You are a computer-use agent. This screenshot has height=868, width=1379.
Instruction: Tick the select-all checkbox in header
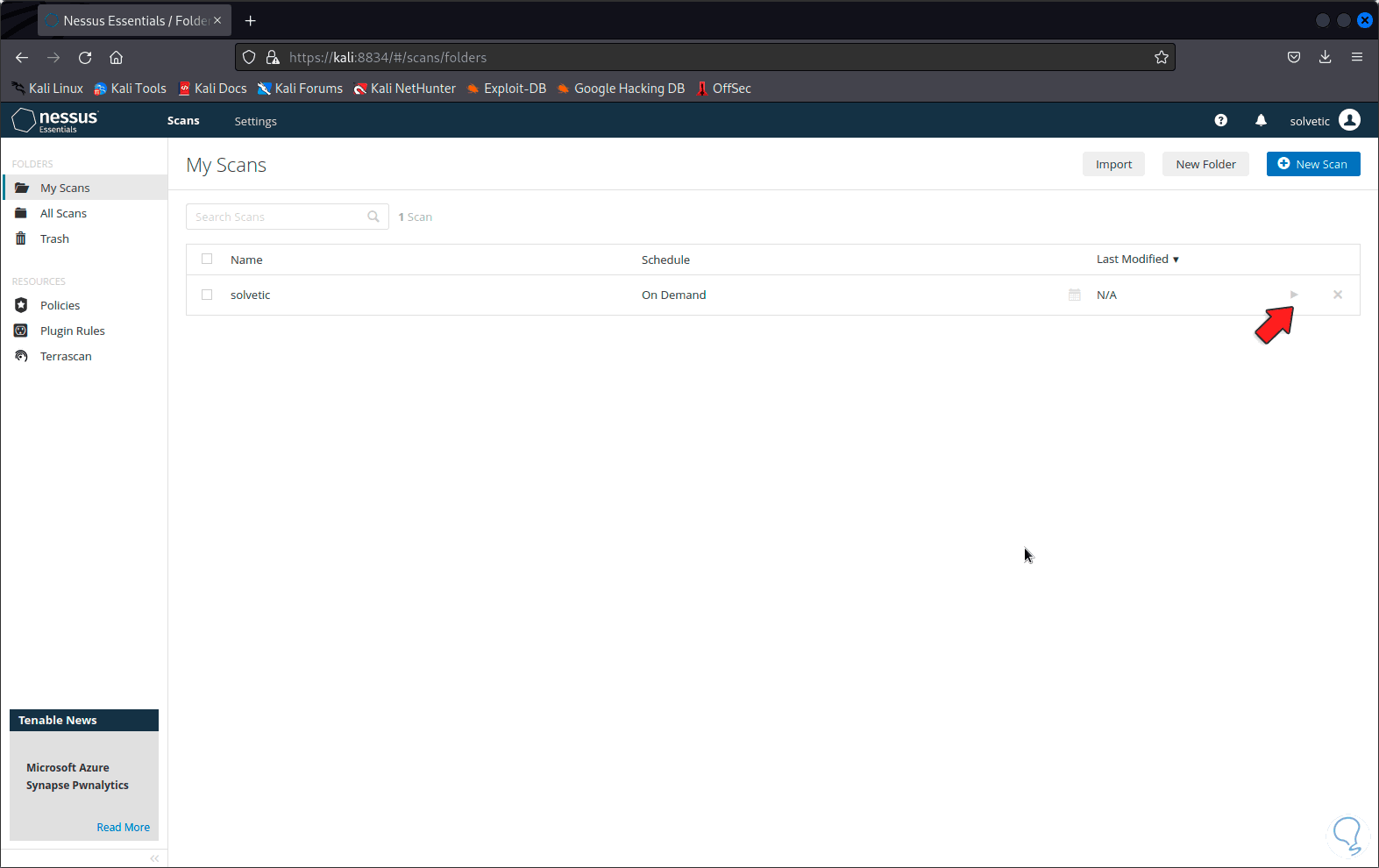[207, 259]
